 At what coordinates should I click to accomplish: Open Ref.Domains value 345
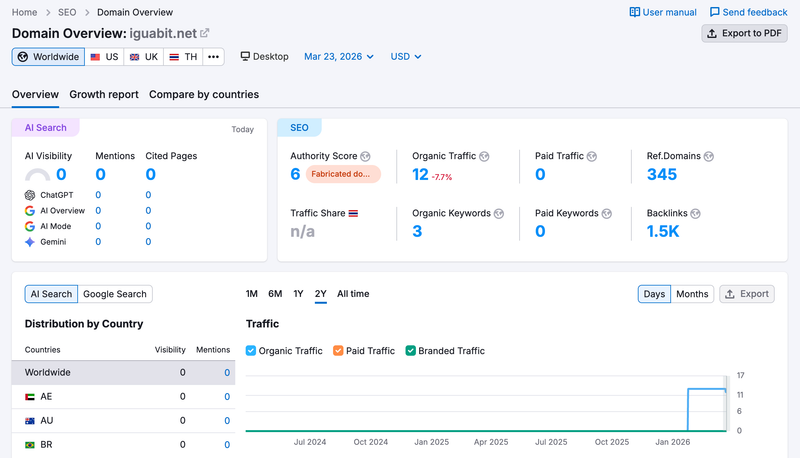[662, 174]
